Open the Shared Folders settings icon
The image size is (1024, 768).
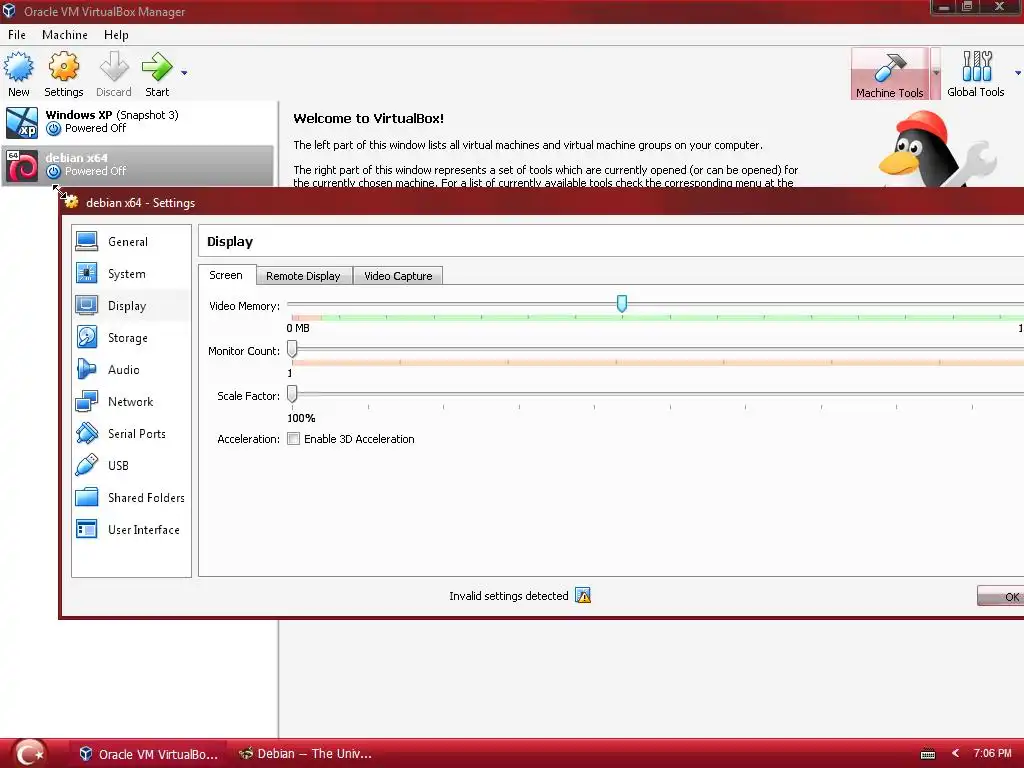click(86, 498)
